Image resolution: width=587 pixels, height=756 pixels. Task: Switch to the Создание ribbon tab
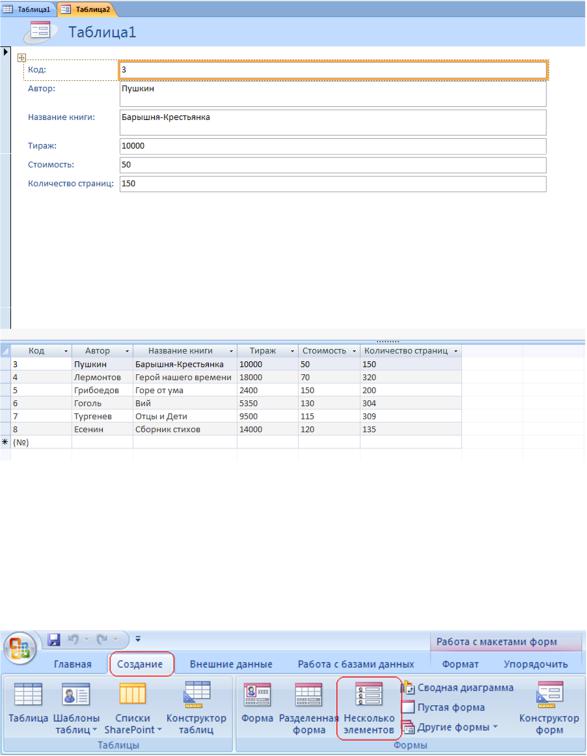pos(140,664)
